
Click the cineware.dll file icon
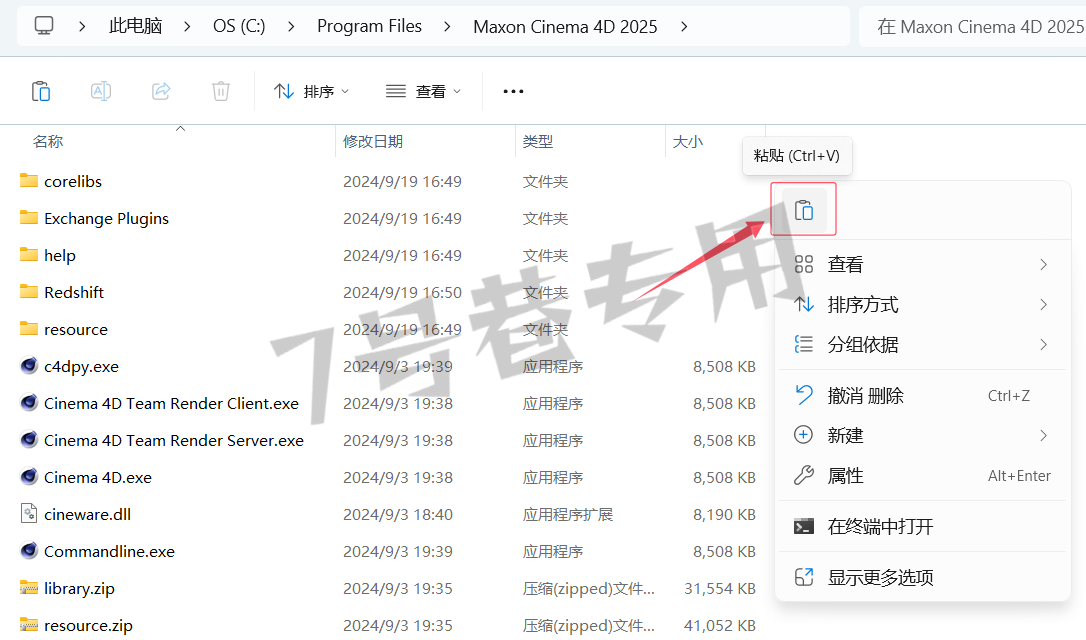29,514
